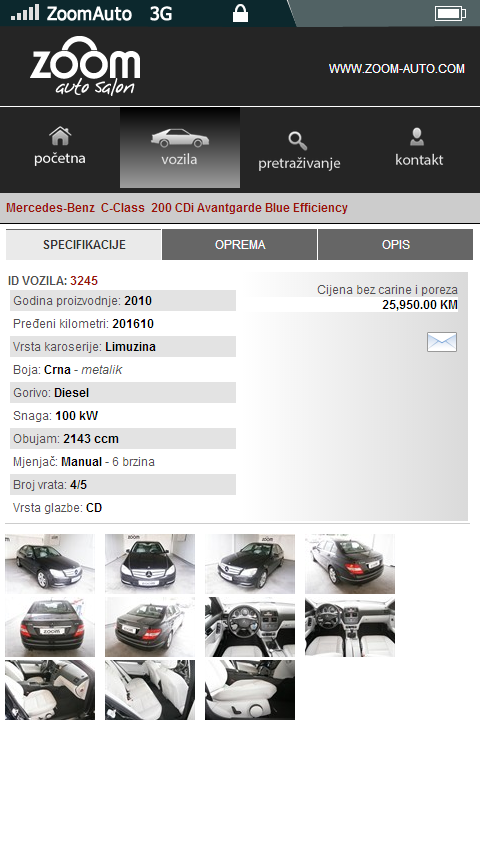This screenshot has height=854, width=480.
Task: Tap the 3G network indicator
Action: click(161, 14)
